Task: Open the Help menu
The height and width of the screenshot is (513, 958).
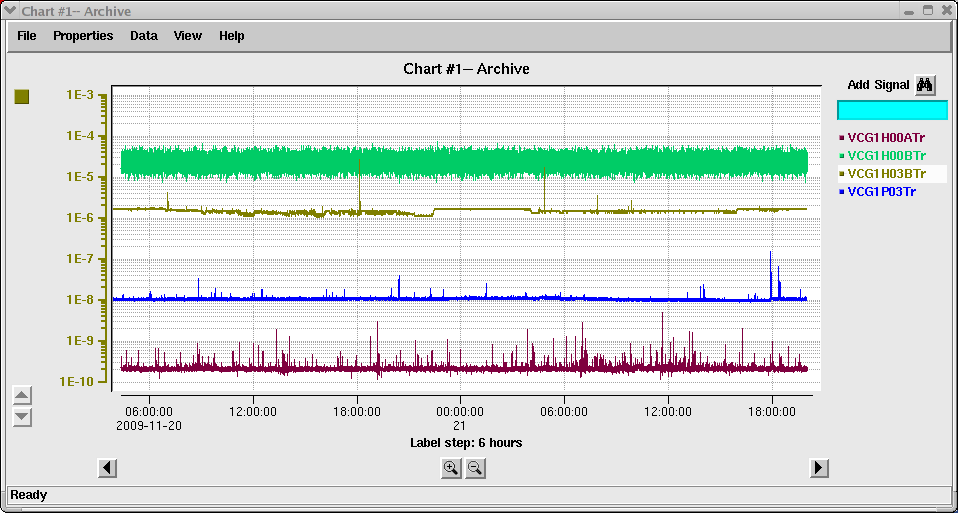Action: 232,36
